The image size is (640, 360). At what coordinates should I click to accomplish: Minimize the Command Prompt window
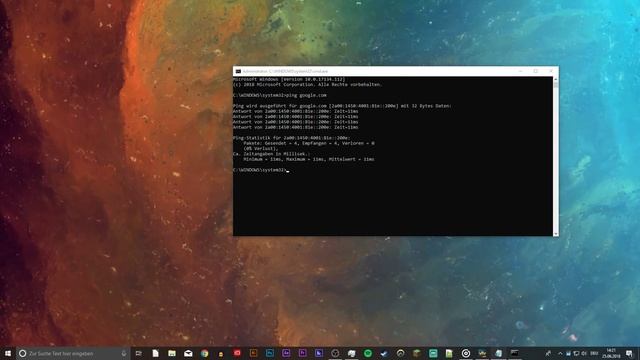click(520, 71)
